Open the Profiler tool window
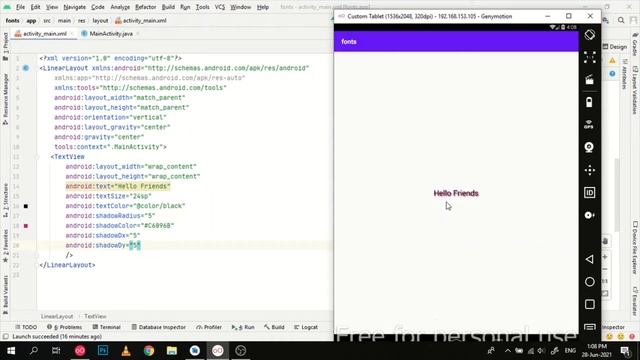 click(x=209, y=327)
